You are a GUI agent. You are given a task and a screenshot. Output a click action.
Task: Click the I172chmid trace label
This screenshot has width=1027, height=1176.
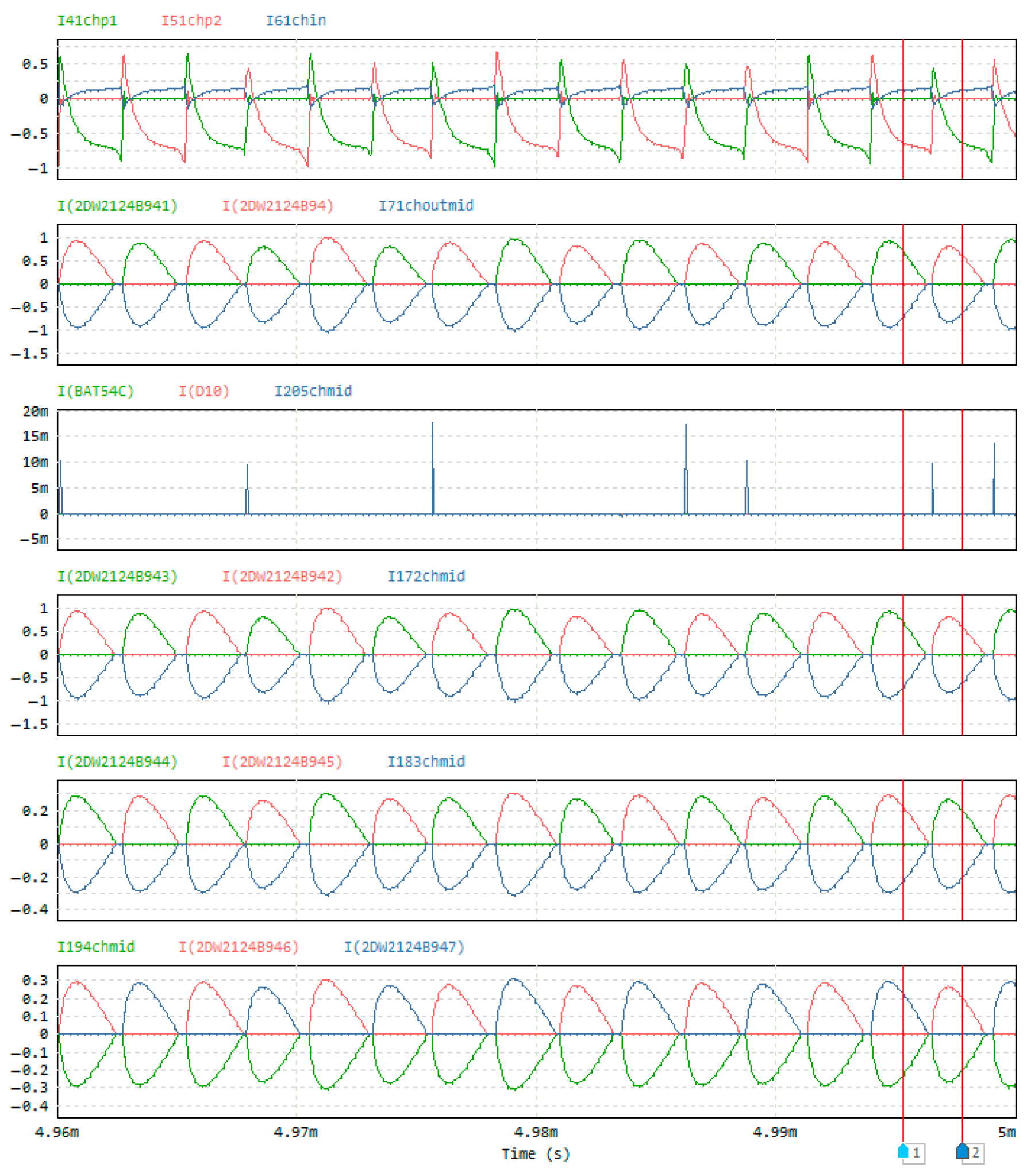[425, 576]
